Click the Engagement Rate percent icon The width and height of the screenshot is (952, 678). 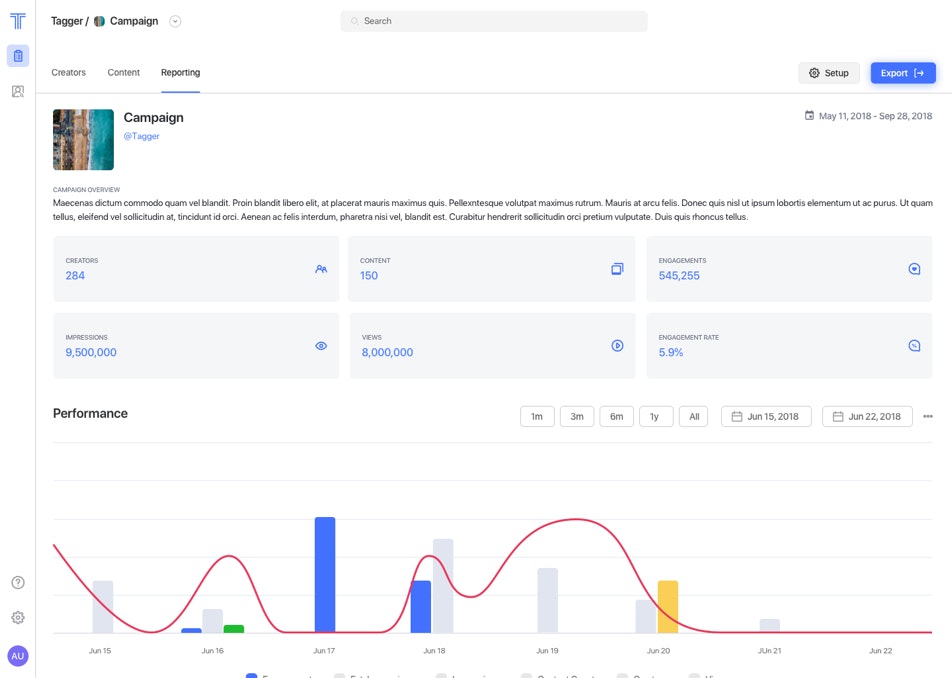click(914, 346)
